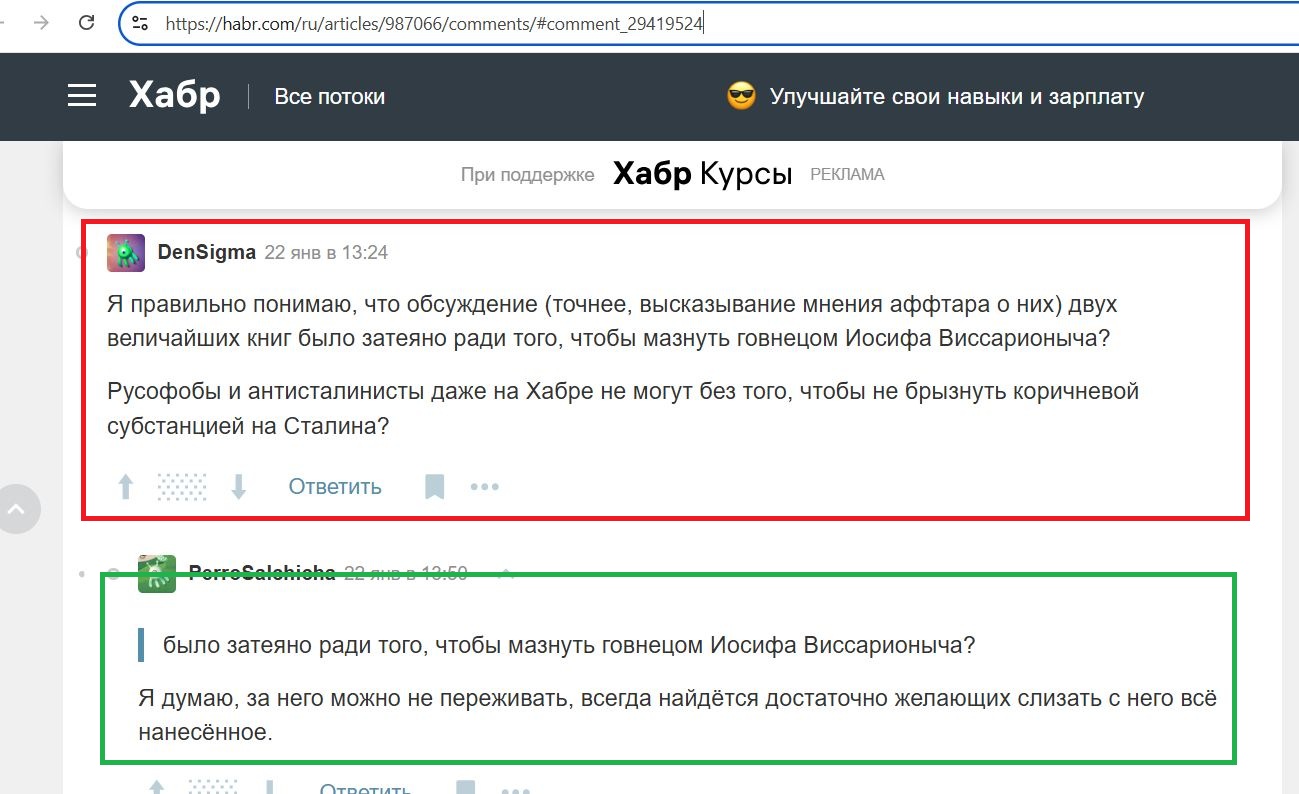1299x794 pixels.
Task: Open the hamburger menu next to Хабр logo
Action: point(81,95)
